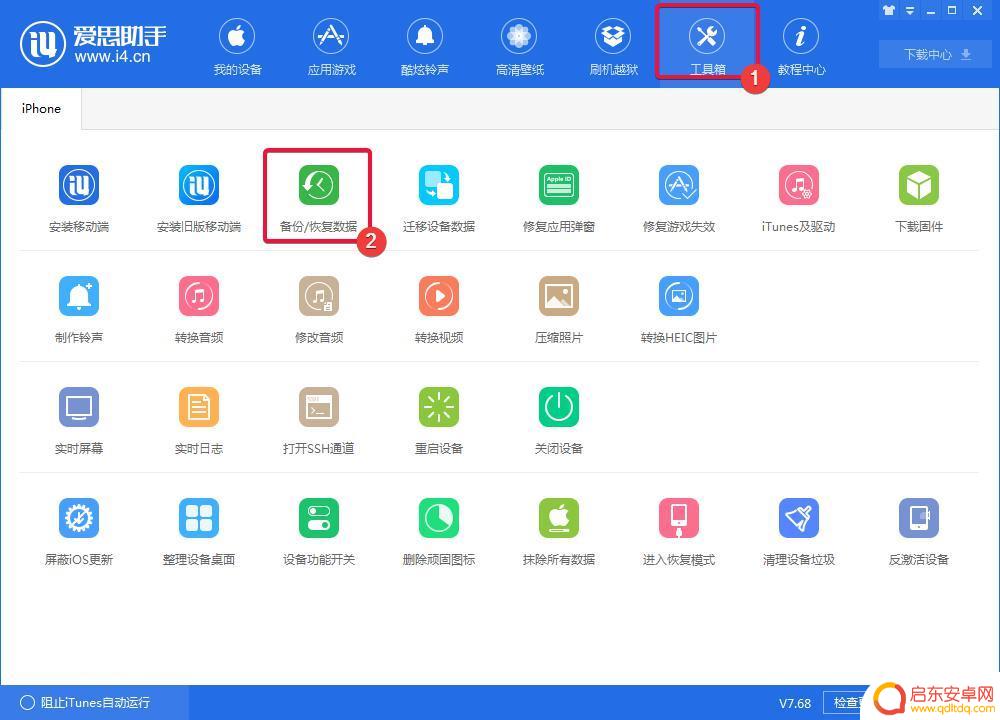Switch to 应用游戏 tab
Viewport: 1000px width, 720px height.
(332, 47)
